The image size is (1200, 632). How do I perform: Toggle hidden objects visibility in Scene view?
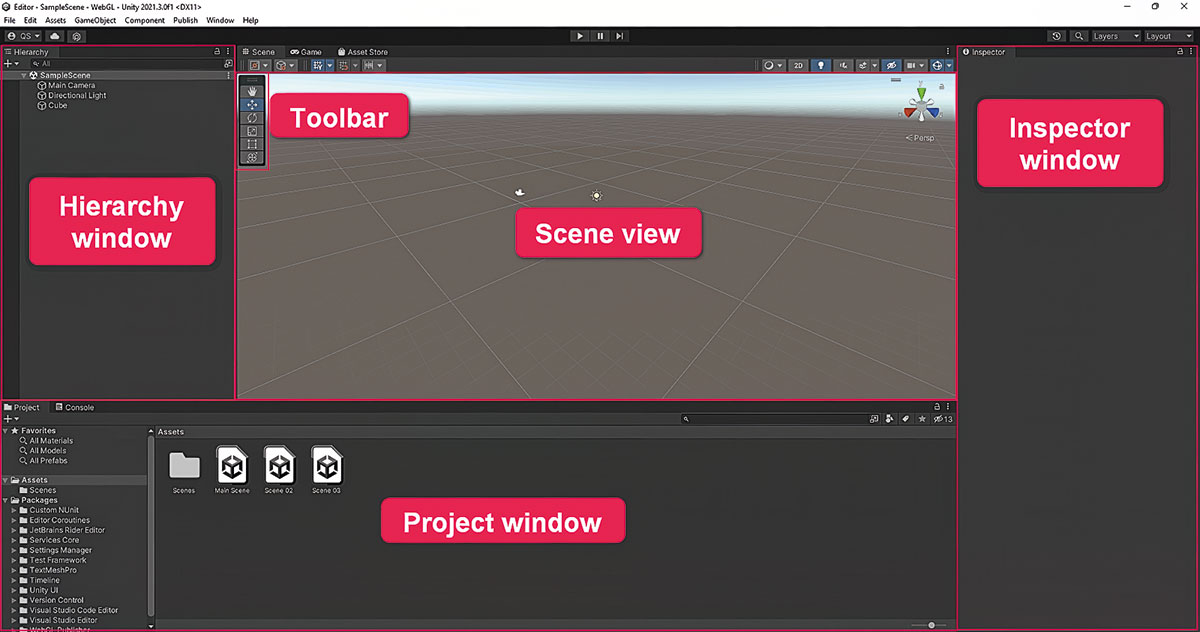click(x=891, y=65)
